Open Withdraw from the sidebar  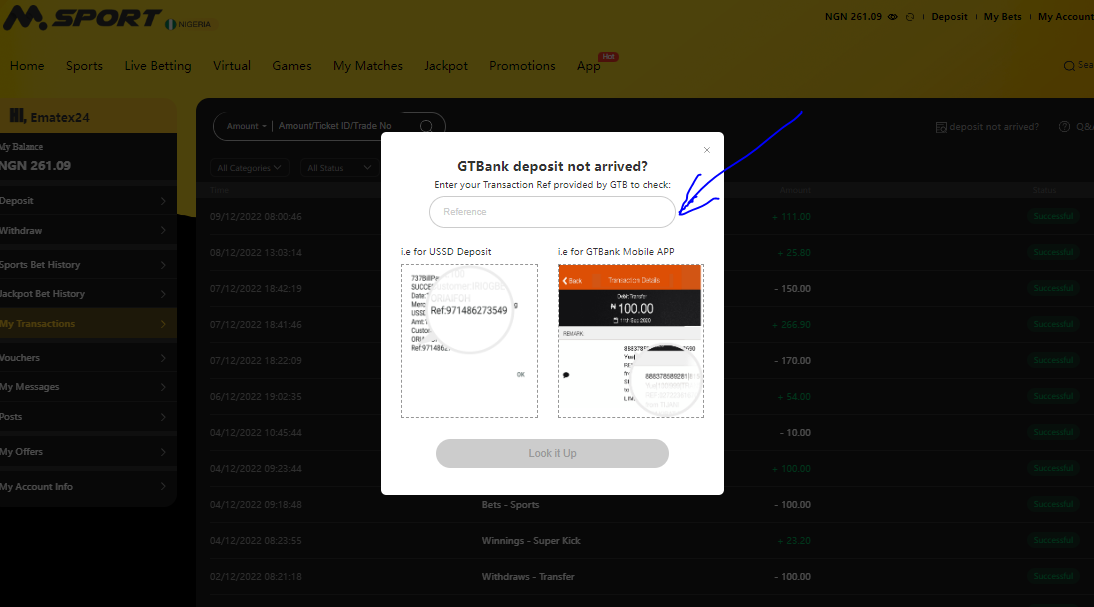pyautogui.click(x=85, y=231)
